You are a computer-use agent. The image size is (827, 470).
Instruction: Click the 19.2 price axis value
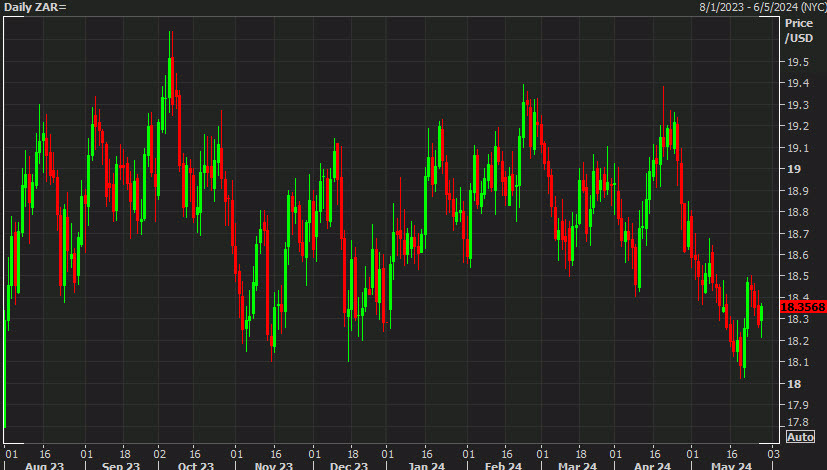[798, 126]
